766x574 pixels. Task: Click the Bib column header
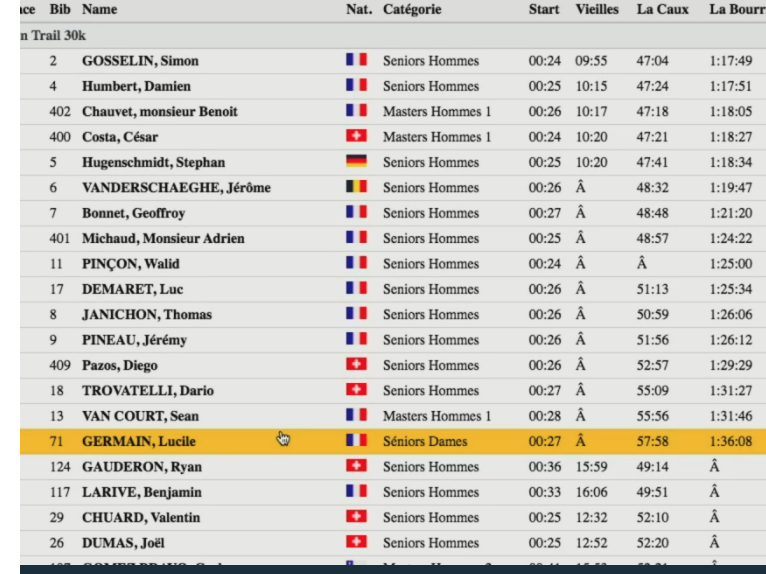click(x=60, y=9)
